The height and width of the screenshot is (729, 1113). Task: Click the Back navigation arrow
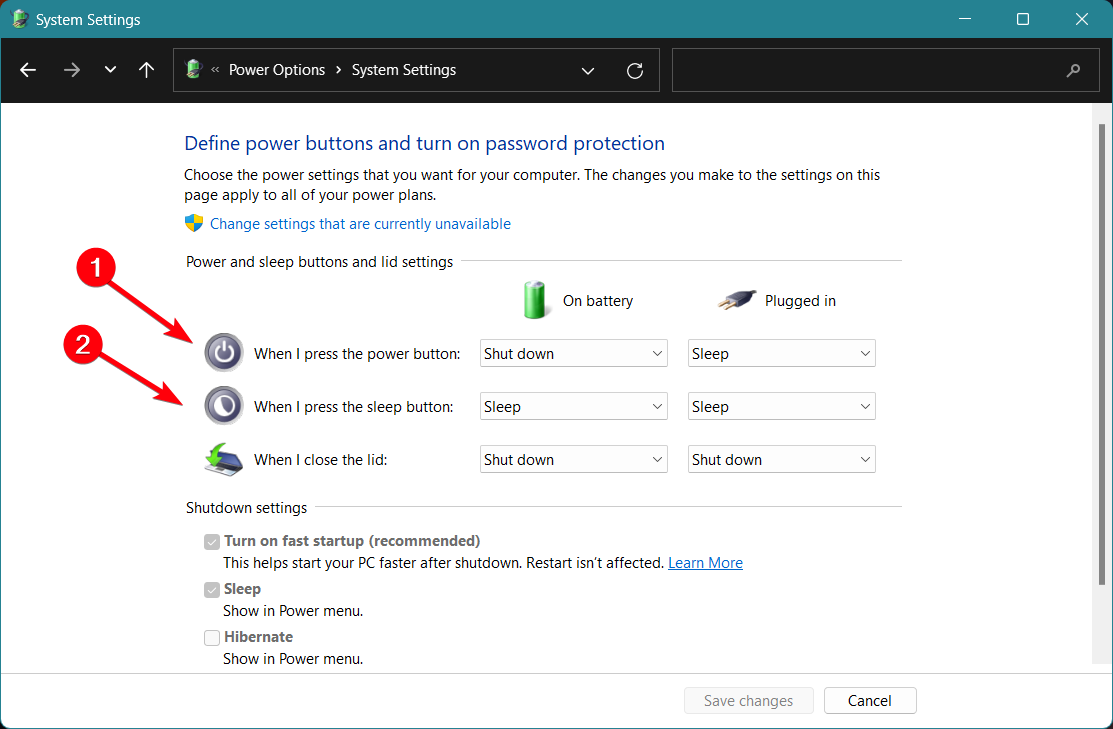click(x=28, y=70)
